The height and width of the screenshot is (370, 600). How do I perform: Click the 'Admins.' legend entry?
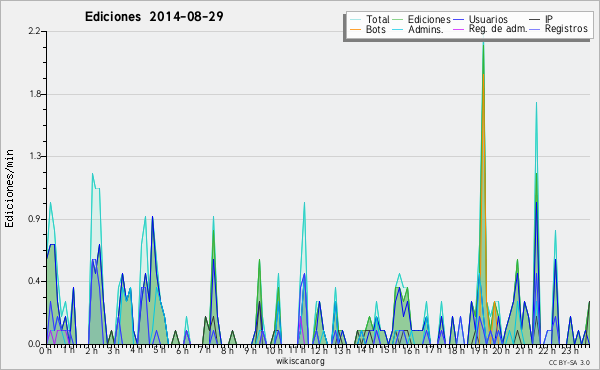pos(426,29)
